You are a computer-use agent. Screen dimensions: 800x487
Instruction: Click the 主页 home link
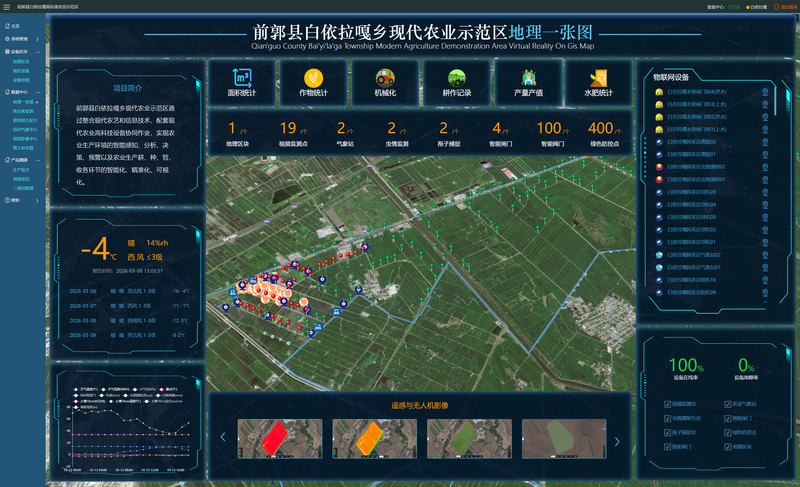15,26
